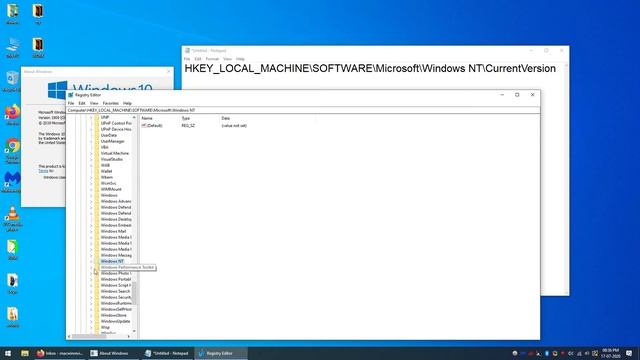Click the taskbar clock and date
This screenshot has height=360, width=640.
tap(611, 353)
